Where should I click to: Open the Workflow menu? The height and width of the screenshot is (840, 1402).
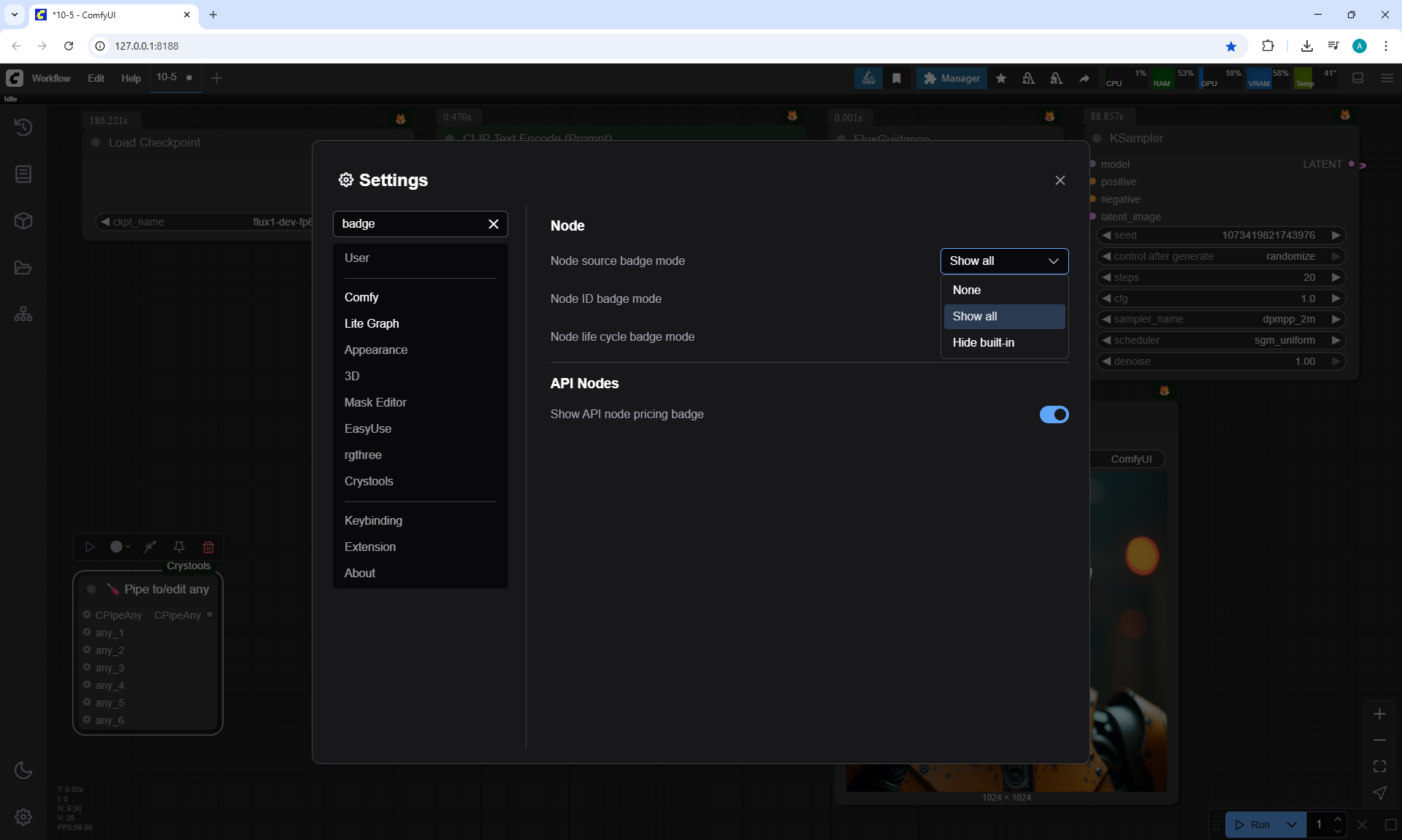tap(51, 78)
